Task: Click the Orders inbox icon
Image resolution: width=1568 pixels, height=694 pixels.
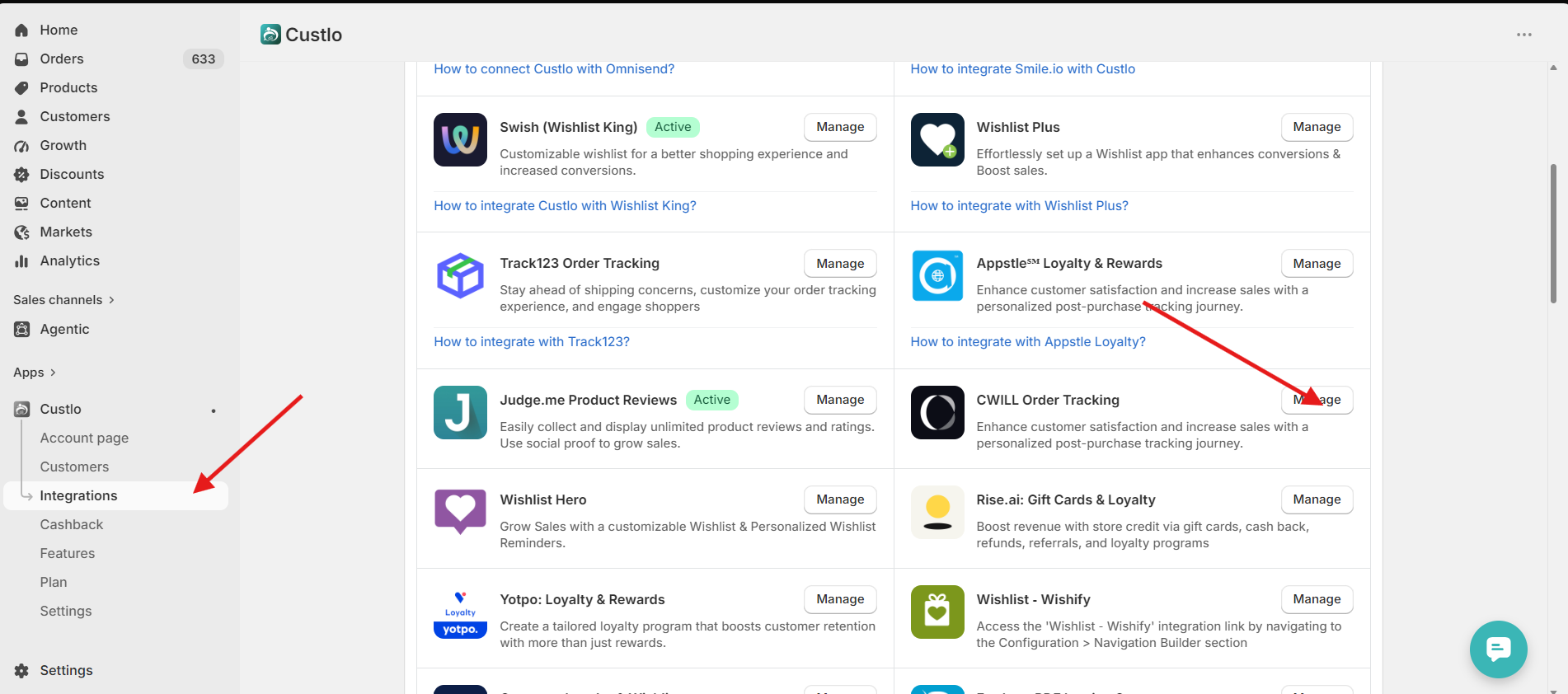Action: point(21,59)
